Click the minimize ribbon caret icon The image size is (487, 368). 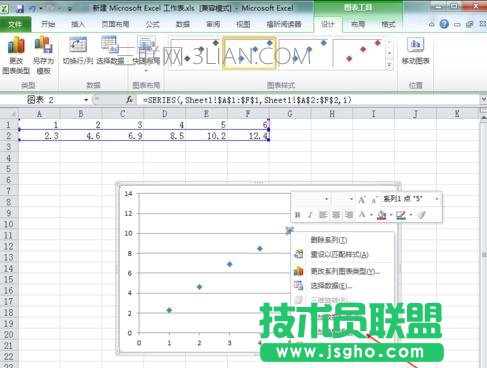click(432, 24)
